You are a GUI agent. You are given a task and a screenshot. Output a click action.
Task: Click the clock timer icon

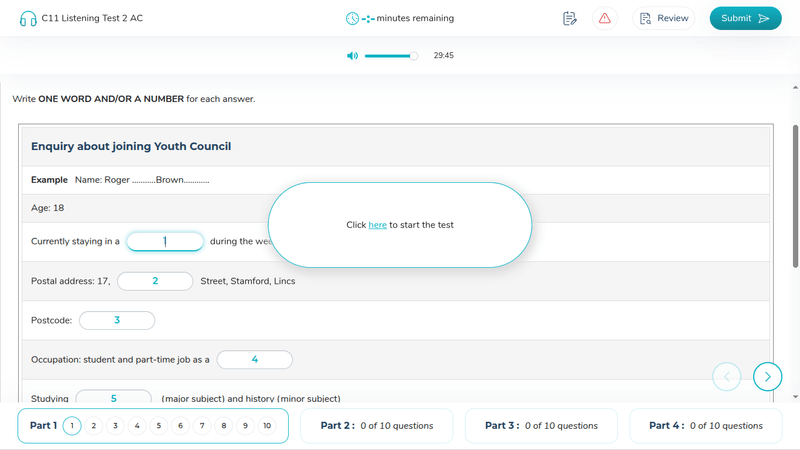click(353, 18)
